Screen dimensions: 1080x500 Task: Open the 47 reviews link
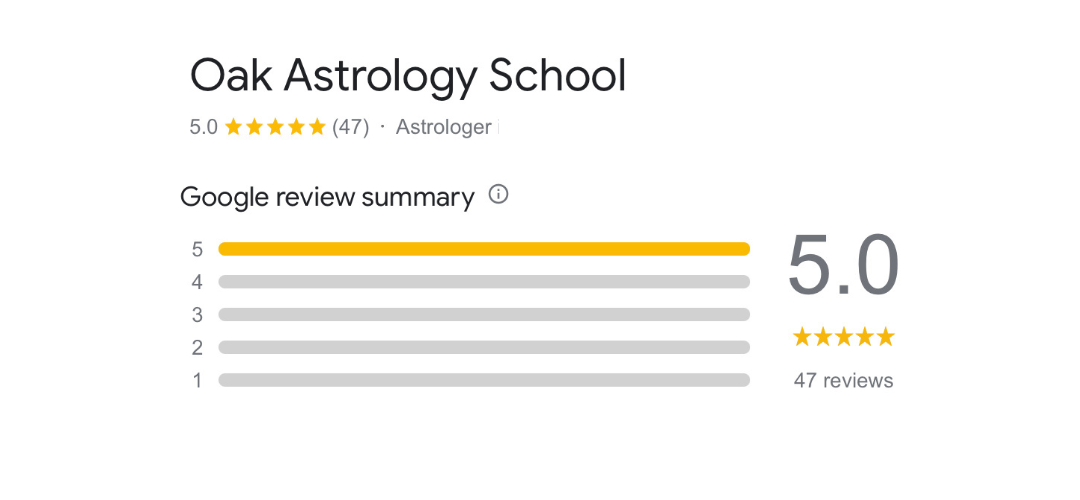point(843,380)
